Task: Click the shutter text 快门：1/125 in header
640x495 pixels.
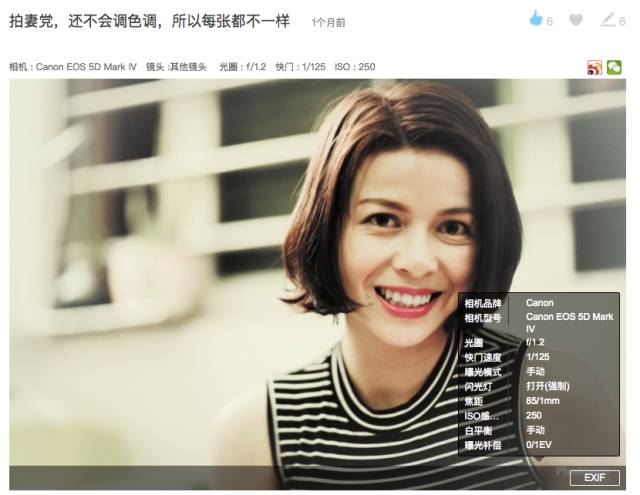Action: pyautogui.click(x=300, y=67)
